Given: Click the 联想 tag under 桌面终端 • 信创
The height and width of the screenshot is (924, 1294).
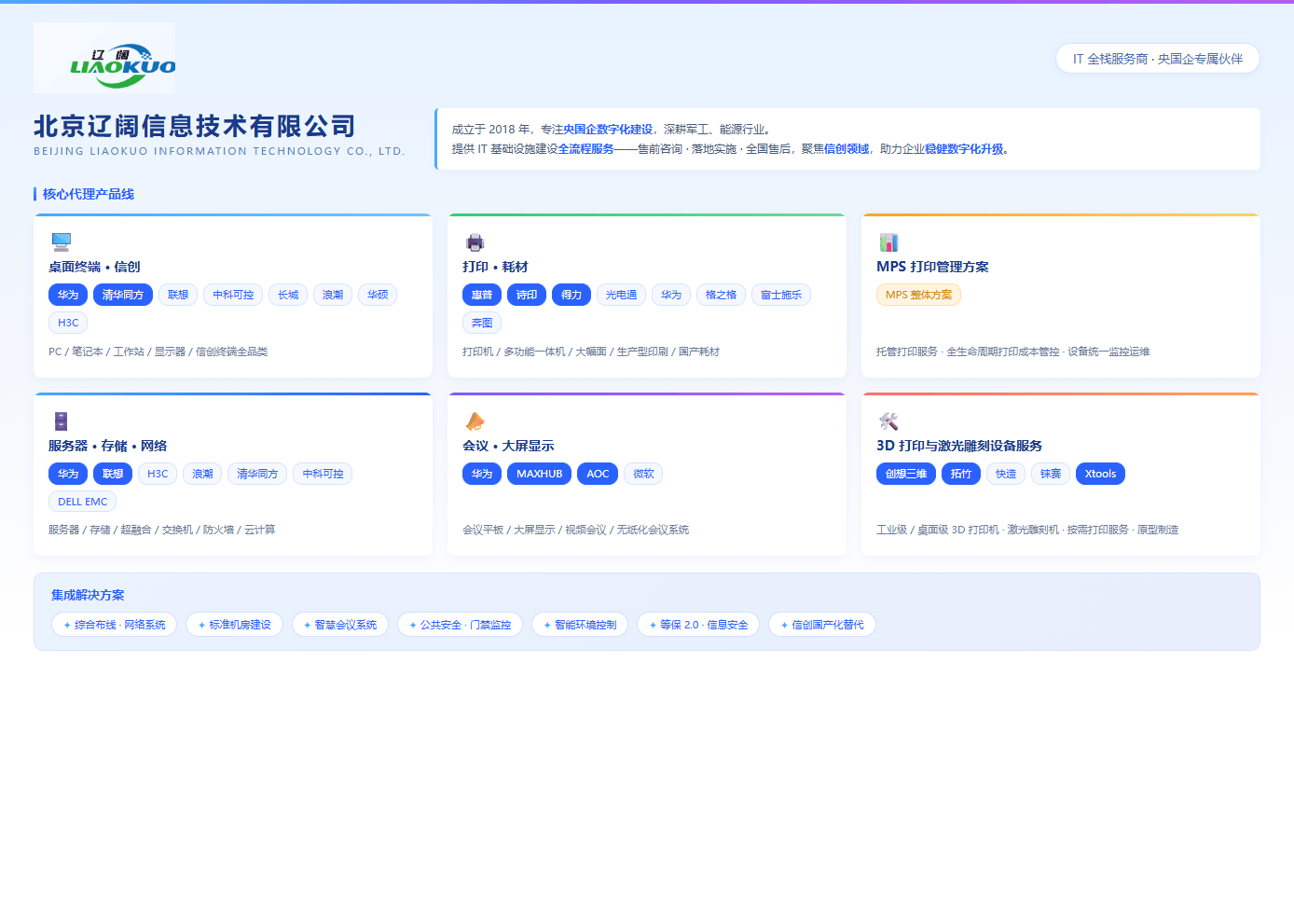Looking at the screenshot, I should [x=178, y=295].
